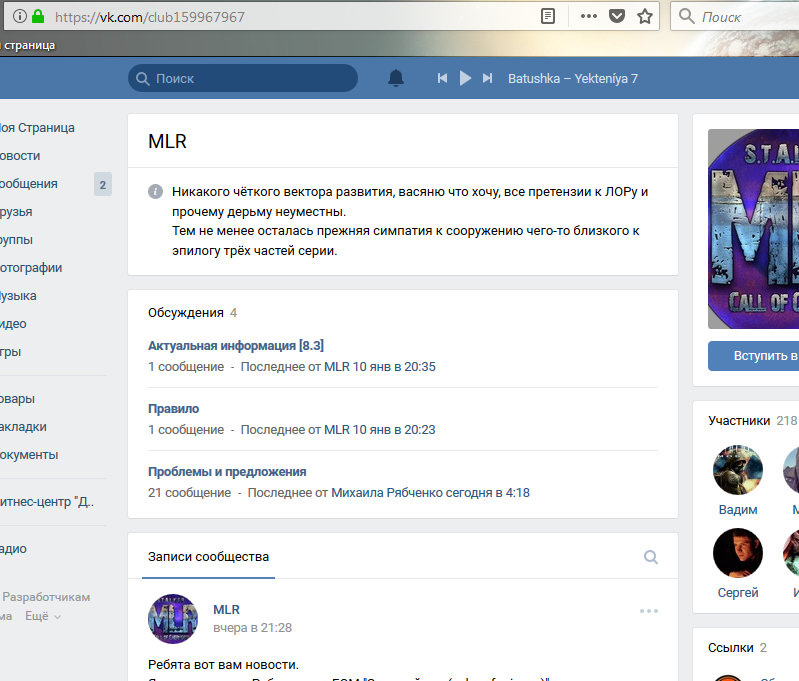Search community wall posts magnifier icon
799x681 pixels.
click(x=651, y=557)
